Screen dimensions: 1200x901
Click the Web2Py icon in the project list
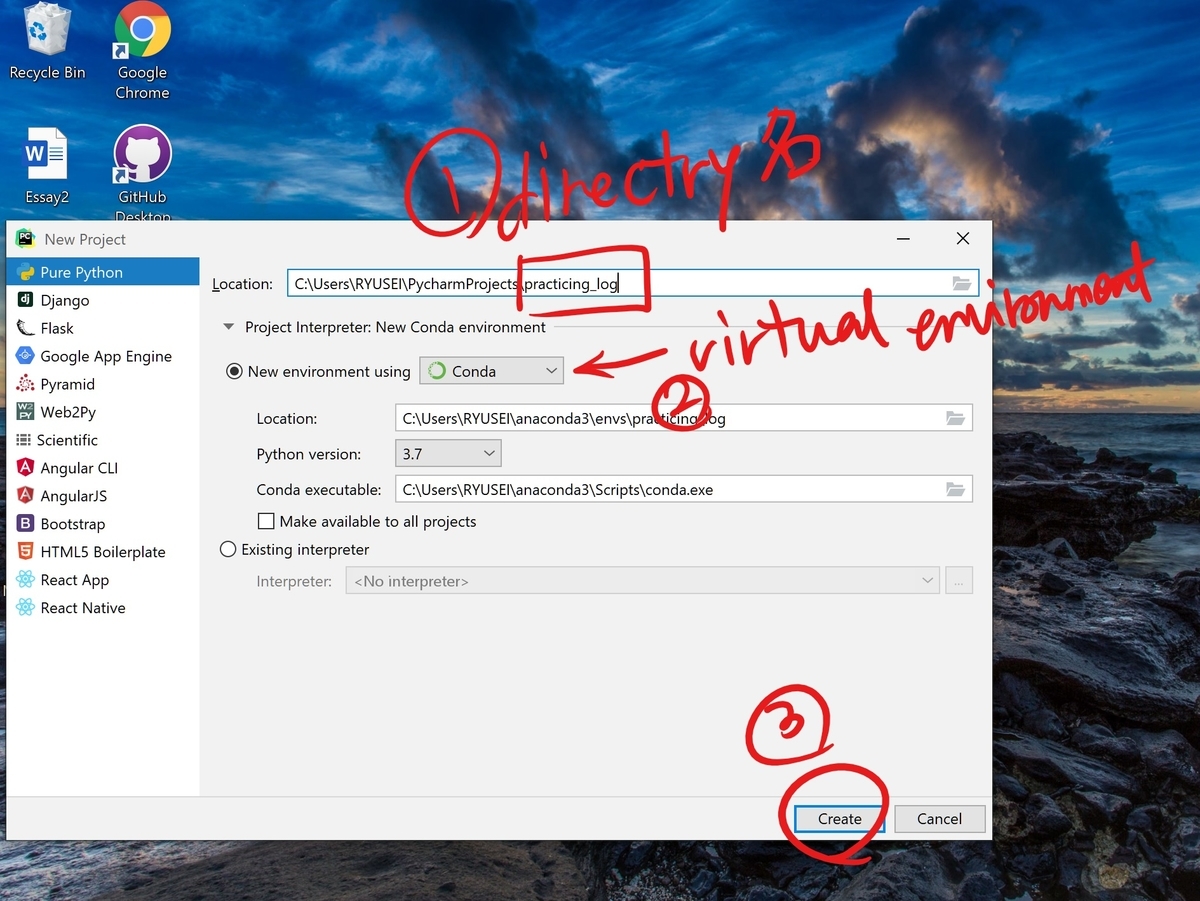tap(25, 412)
